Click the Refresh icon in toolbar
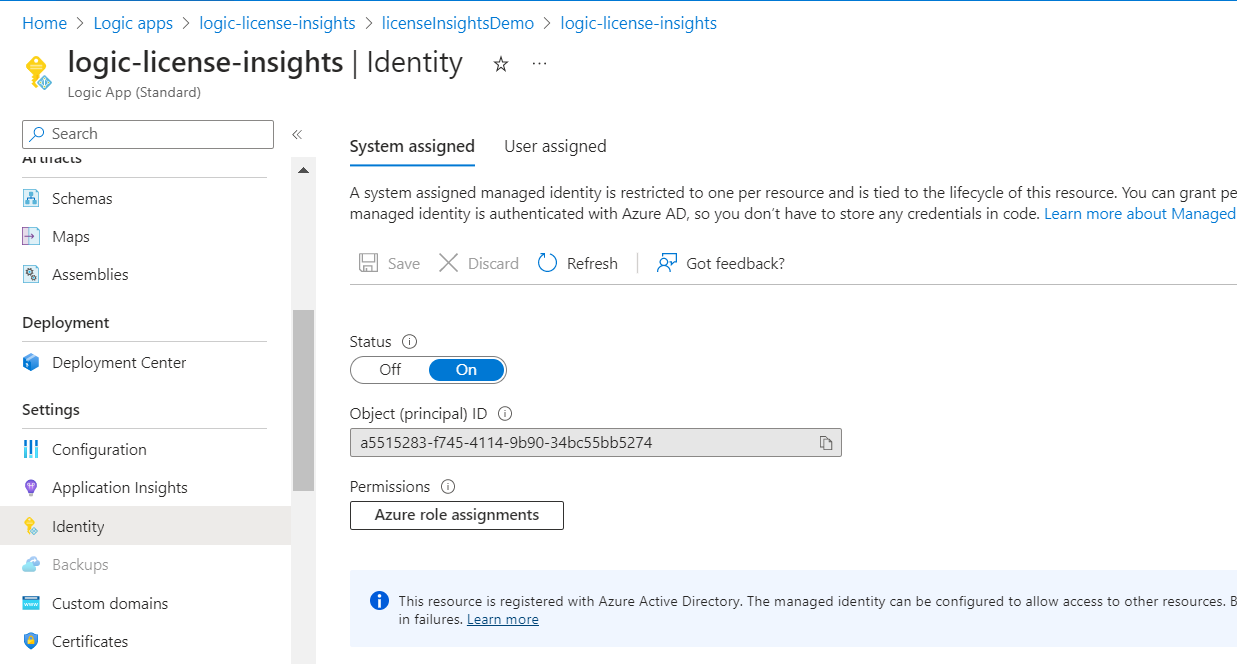The image size is (1237, 664). click(x=547, y=263)
